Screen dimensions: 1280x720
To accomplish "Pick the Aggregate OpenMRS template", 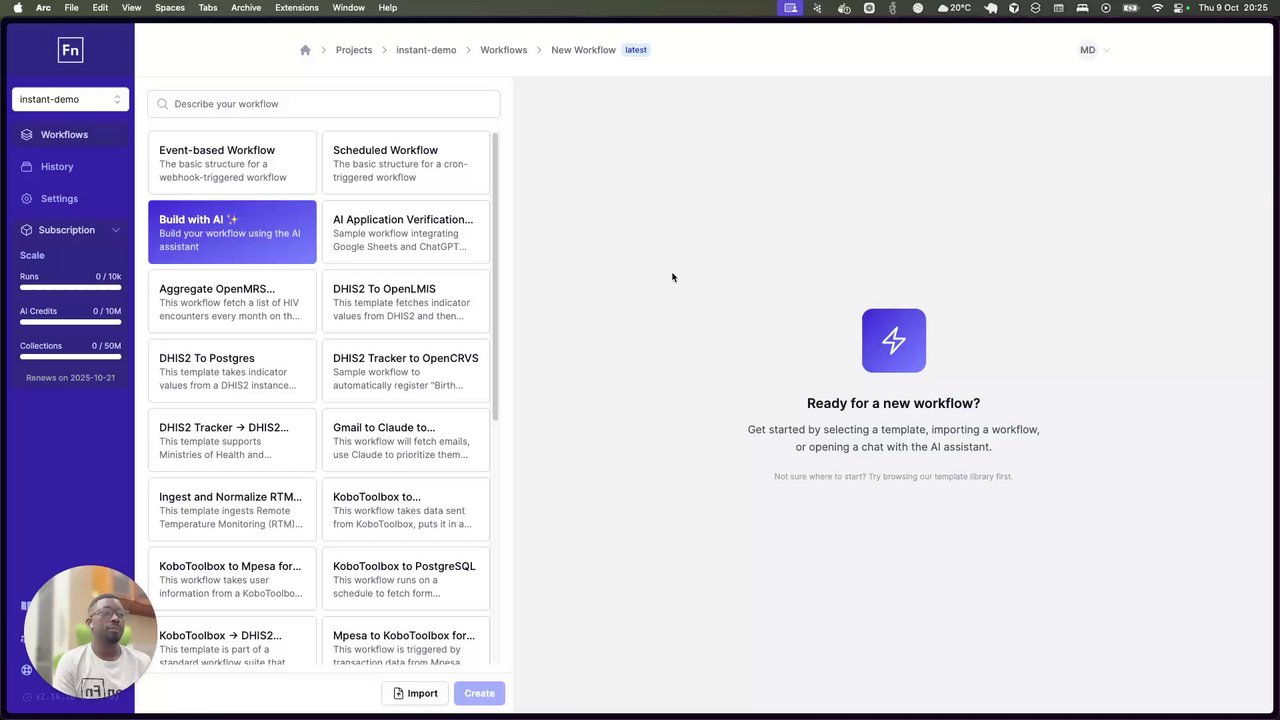I will (232, 301).
